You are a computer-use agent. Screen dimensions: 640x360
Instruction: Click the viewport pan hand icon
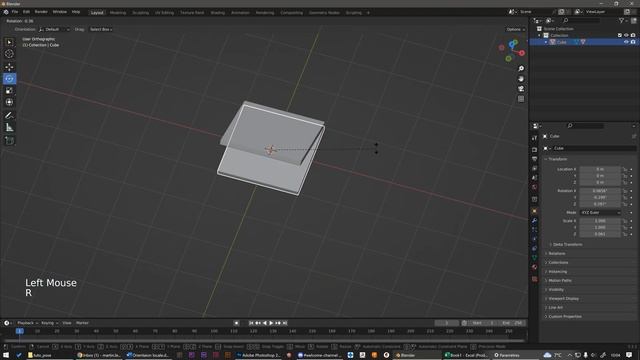click(x=521, y=79)
